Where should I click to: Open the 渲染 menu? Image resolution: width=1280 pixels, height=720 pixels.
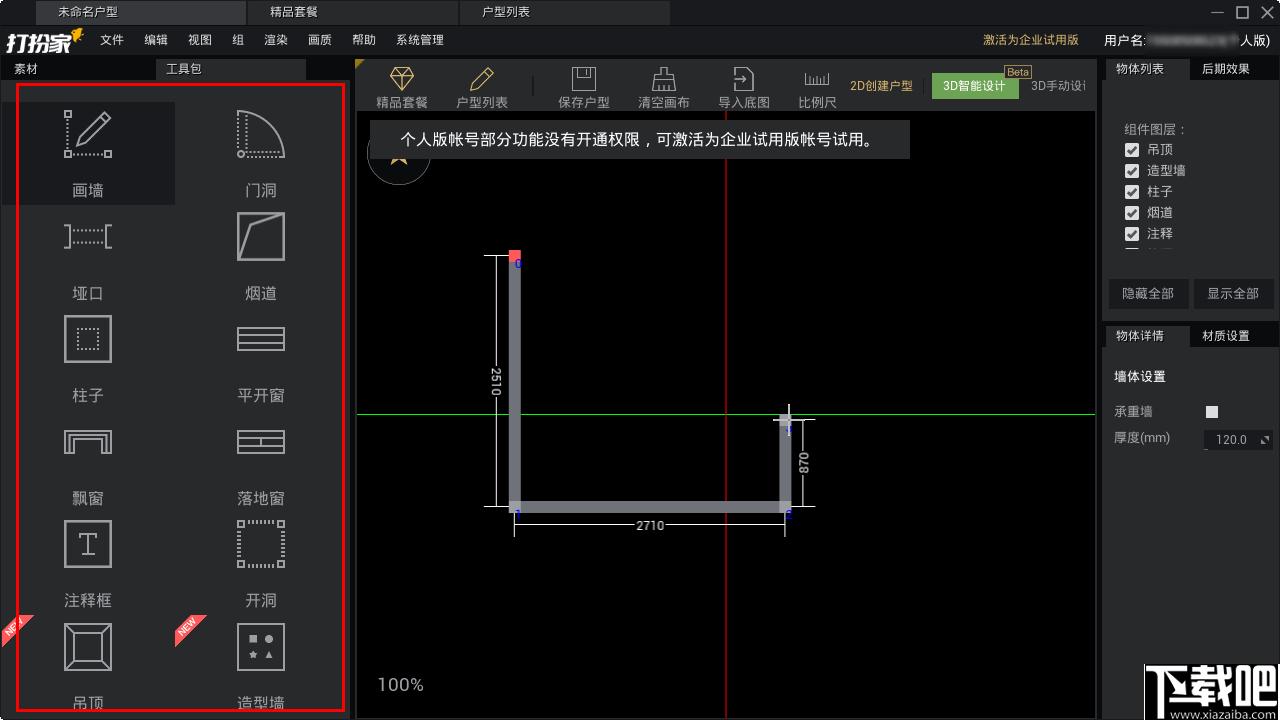click(276, 40)
